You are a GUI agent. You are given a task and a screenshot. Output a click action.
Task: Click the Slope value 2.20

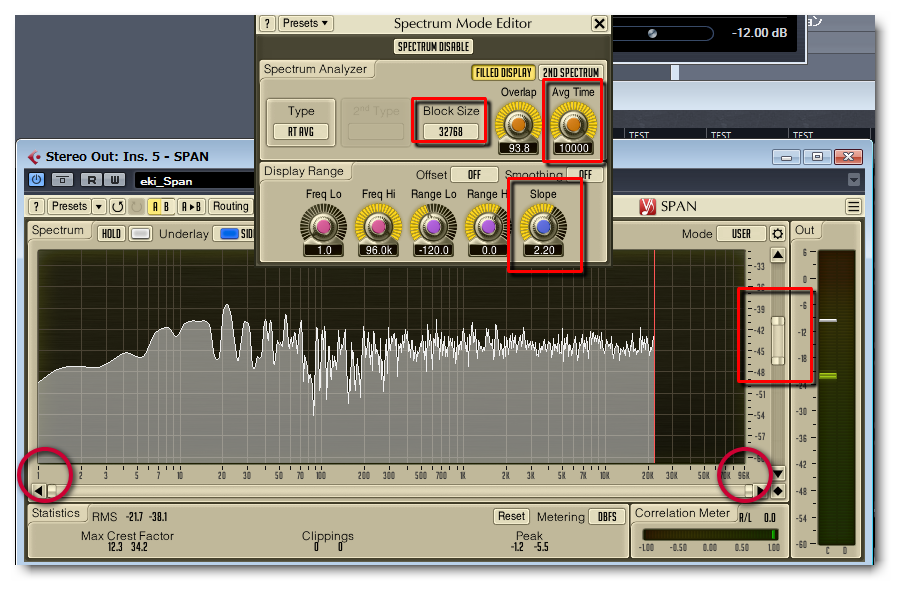tap(544, 250)
